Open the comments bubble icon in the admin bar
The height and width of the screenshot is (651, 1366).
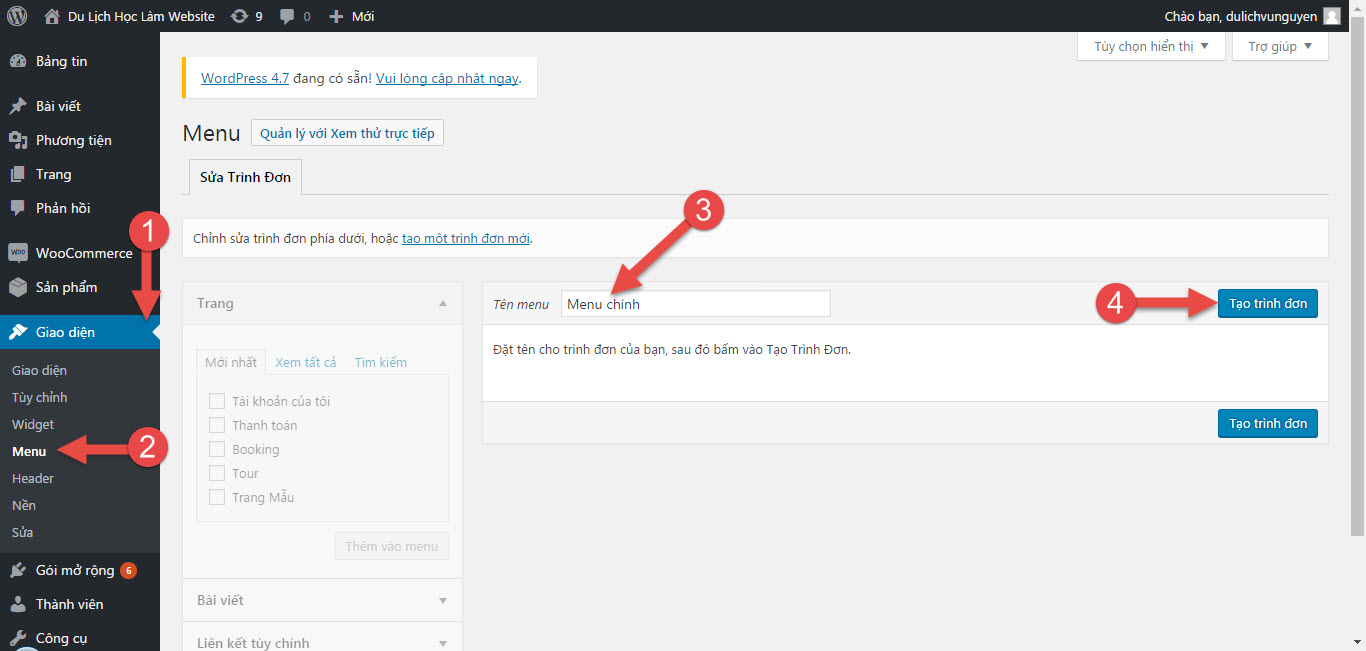tap(288, 15)
